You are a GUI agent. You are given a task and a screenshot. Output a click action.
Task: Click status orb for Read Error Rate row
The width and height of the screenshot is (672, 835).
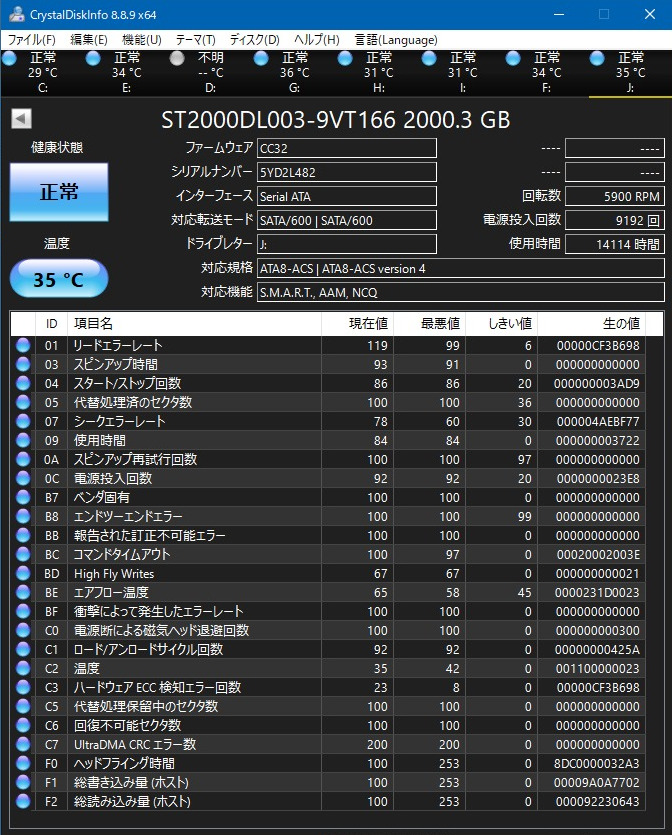point(23,345)
